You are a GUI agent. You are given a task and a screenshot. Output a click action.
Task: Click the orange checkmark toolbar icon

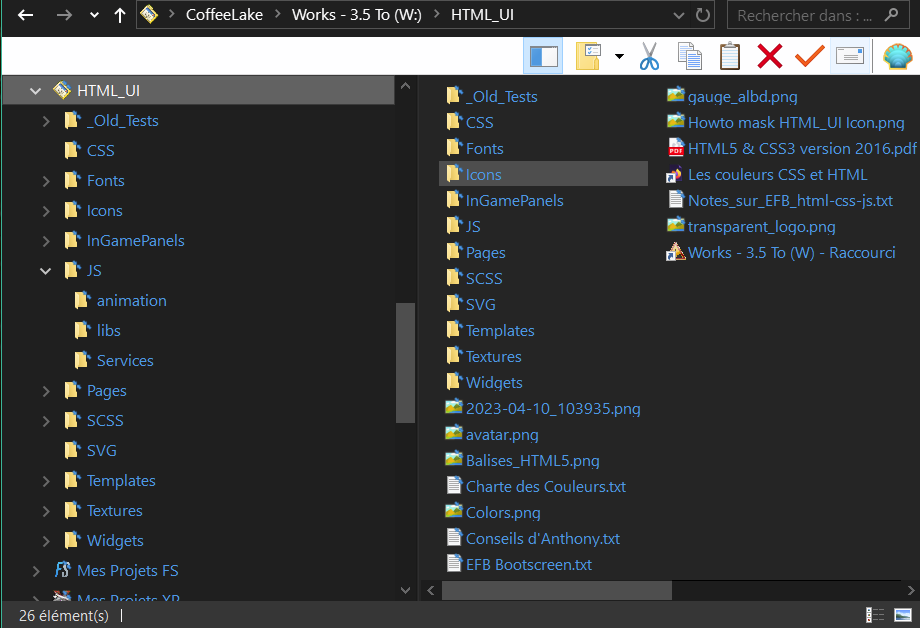click(x=809, y=56)
